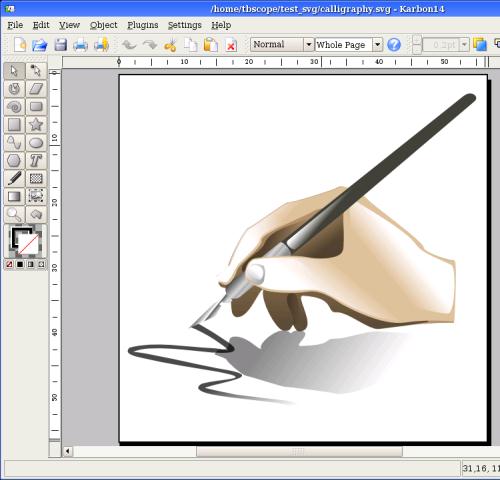Image resolution: width=500 pixels, height=480 pixels.
Task: Click the Whole Page zoom text field
Action: 344,44
